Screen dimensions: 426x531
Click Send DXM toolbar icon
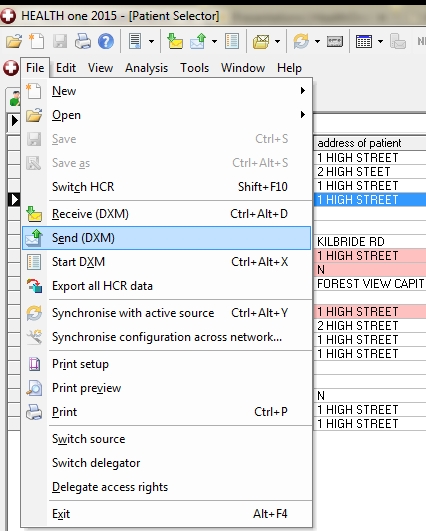[198, 41]
